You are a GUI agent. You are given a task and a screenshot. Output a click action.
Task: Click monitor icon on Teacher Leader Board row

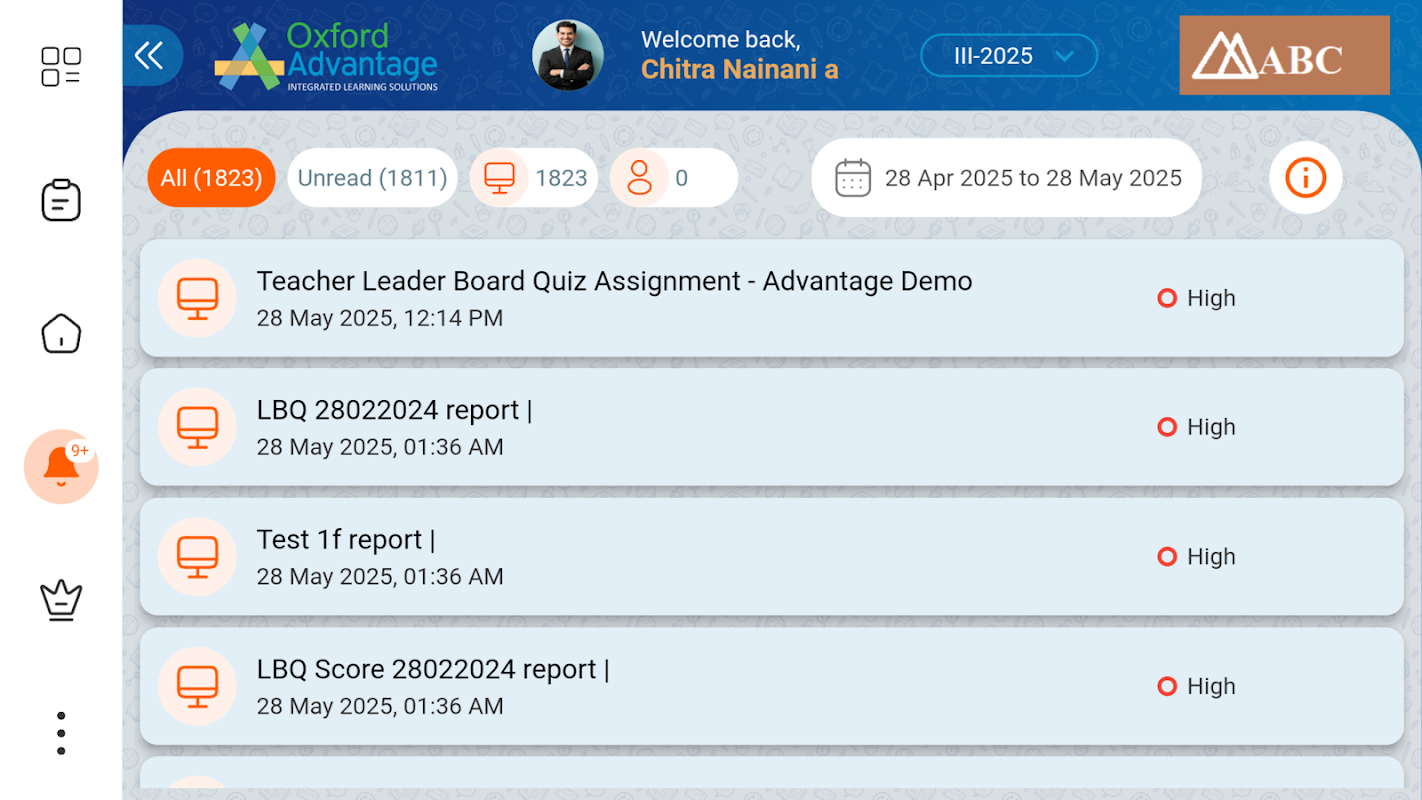[x=197, y=298]
